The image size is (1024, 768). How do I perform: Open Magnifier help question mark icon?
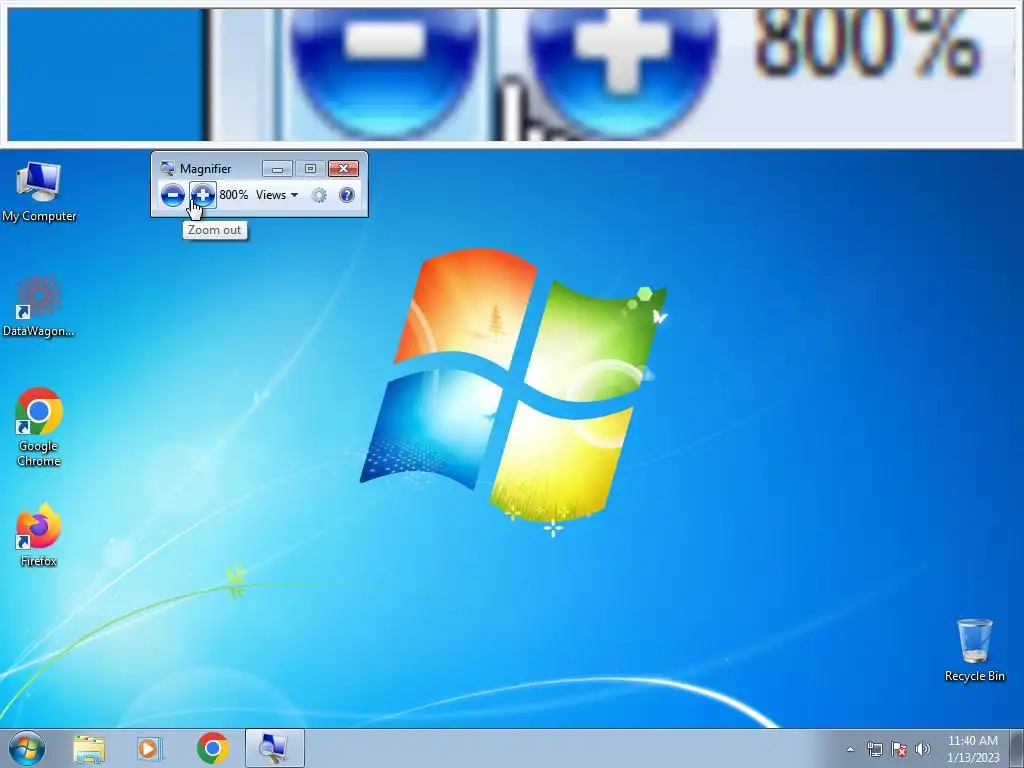[347, 195]
